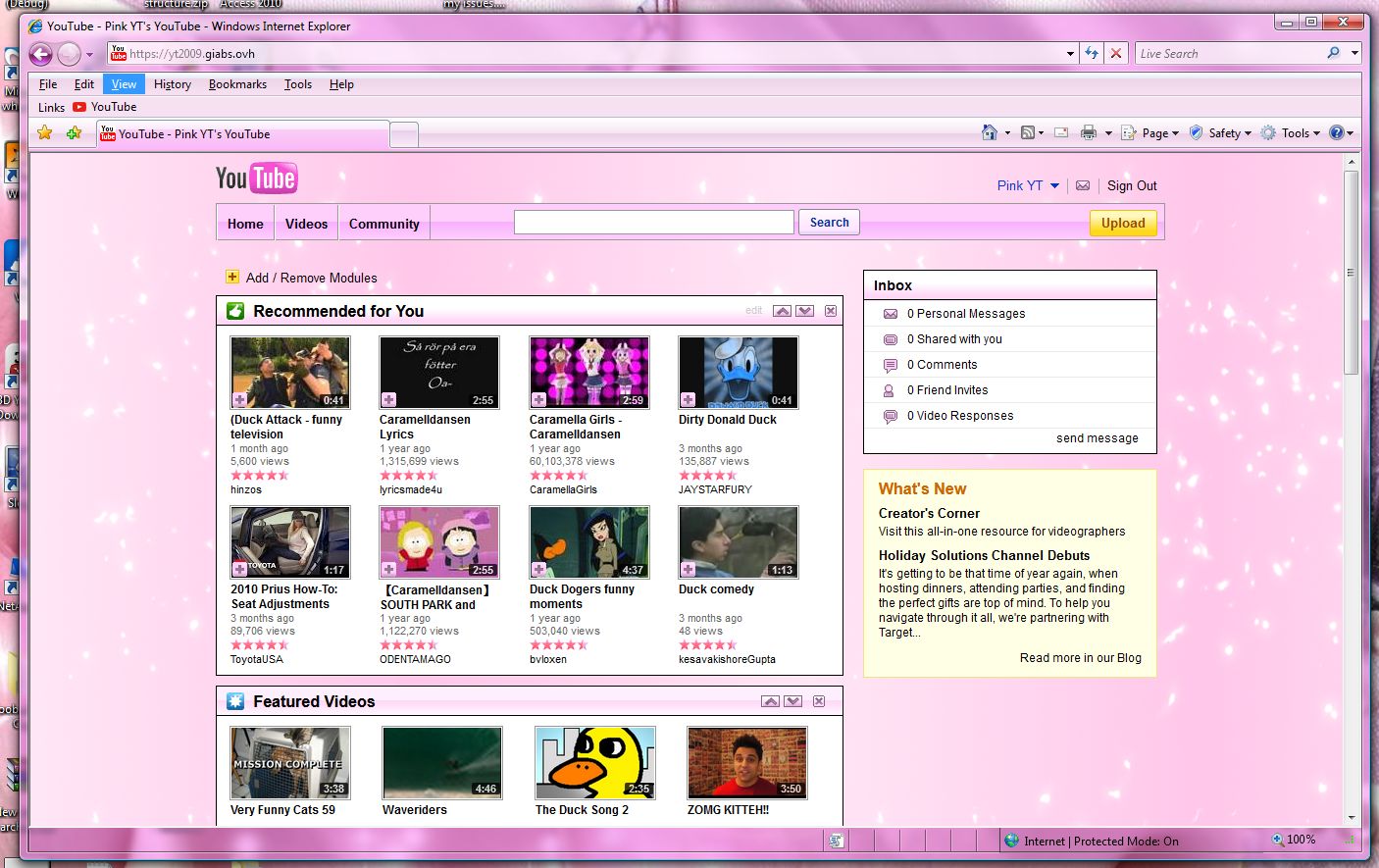Click the Home page toolbar icon
Screen dimensions: 1379x868
990,132
